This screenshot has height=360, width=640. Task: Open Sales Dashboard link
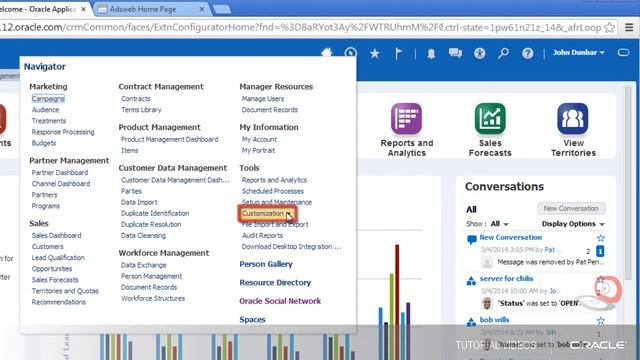[56, 236]
